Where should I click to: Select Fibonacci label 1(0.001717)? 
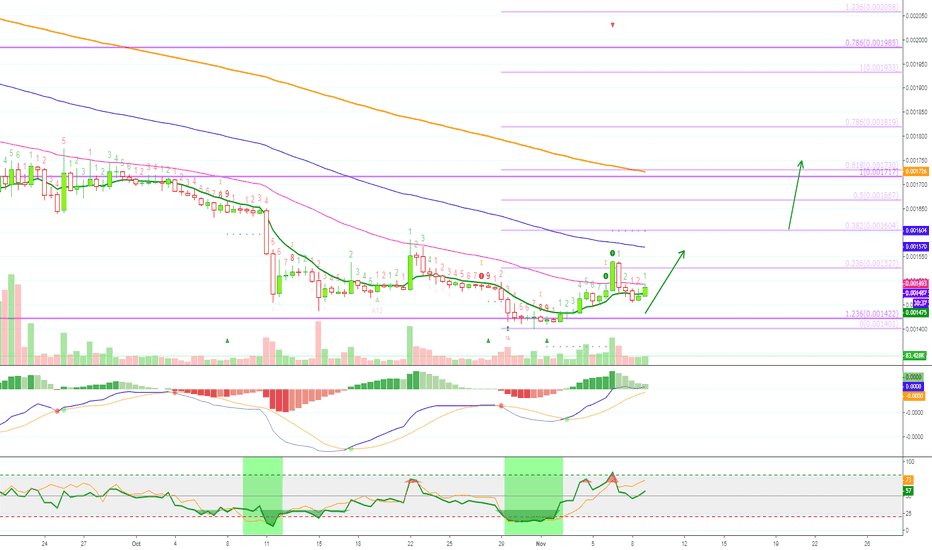879,172
